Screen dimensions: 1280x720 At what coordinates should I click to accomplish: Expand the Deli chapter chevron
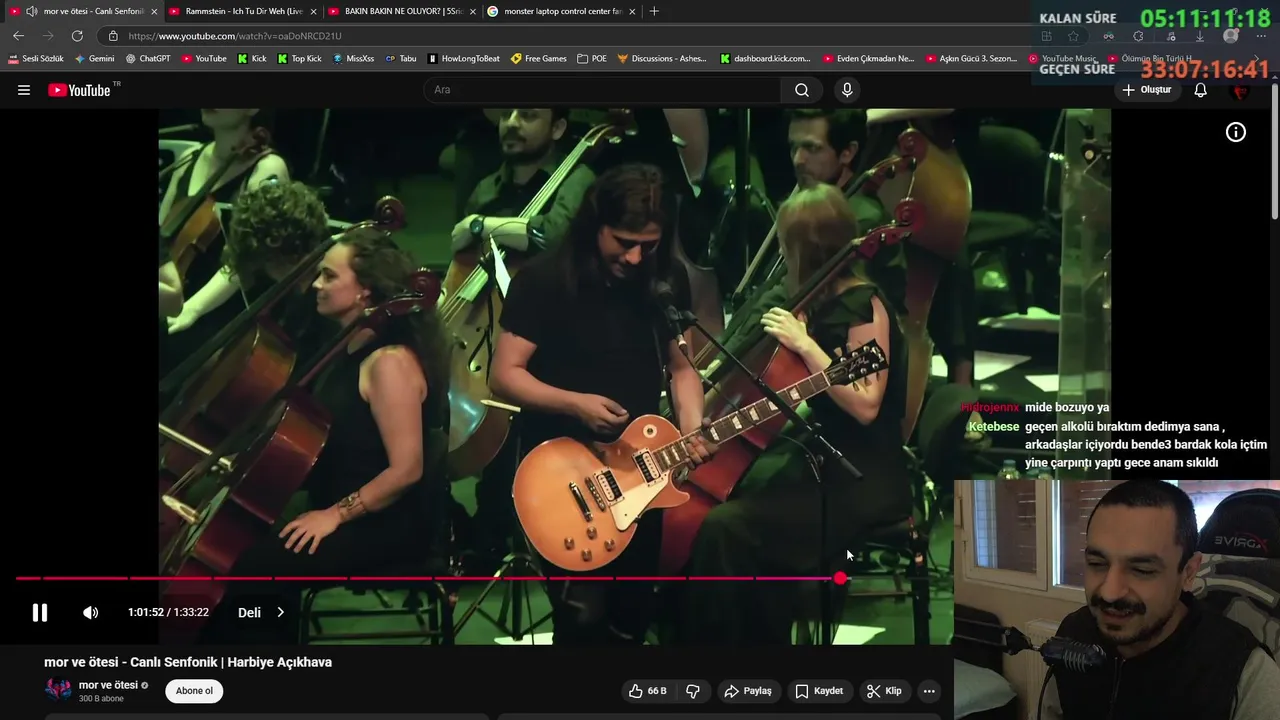click(280, 612)
